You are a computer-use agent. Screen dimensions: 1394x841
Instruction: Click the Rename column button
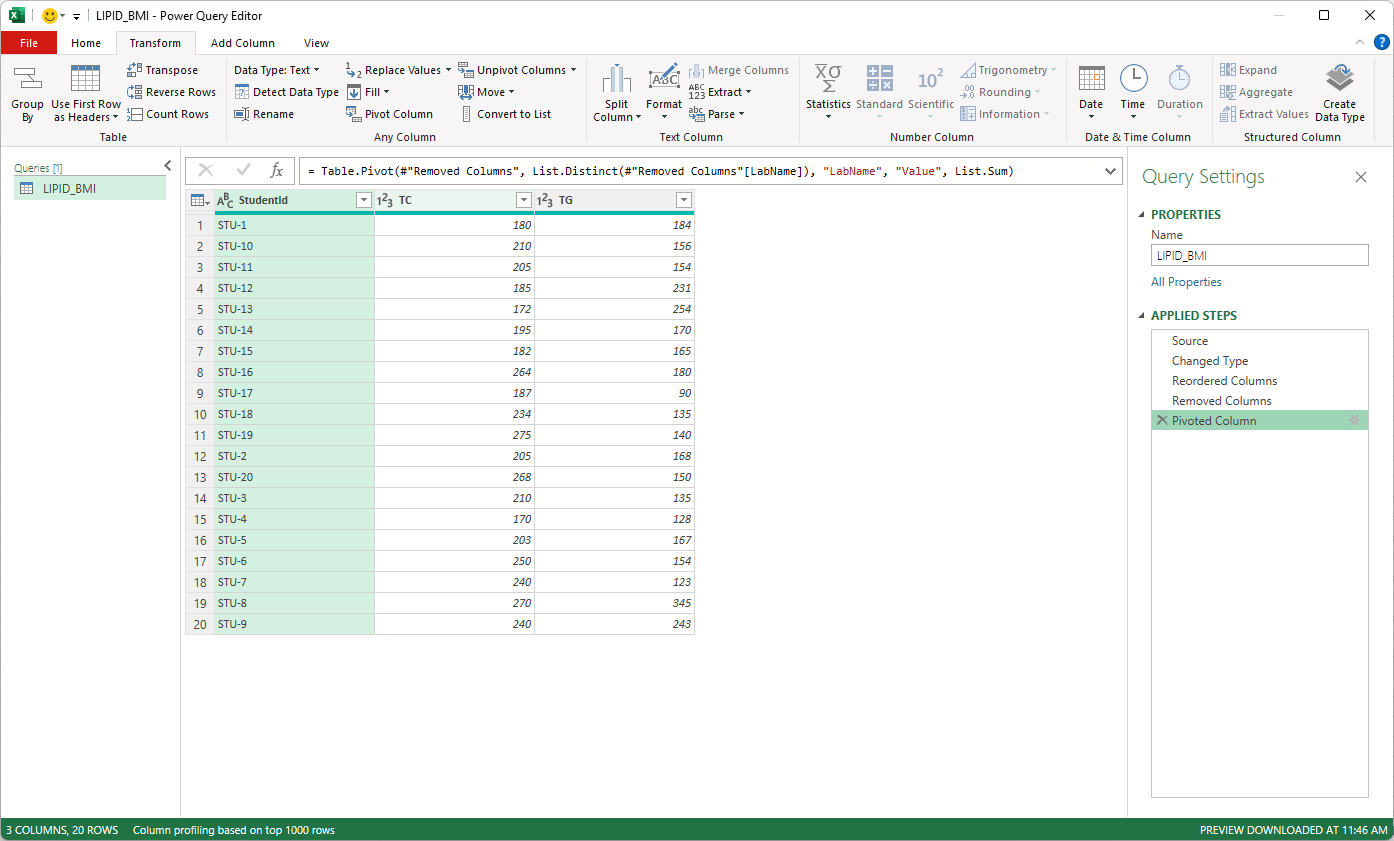(264, 114)
